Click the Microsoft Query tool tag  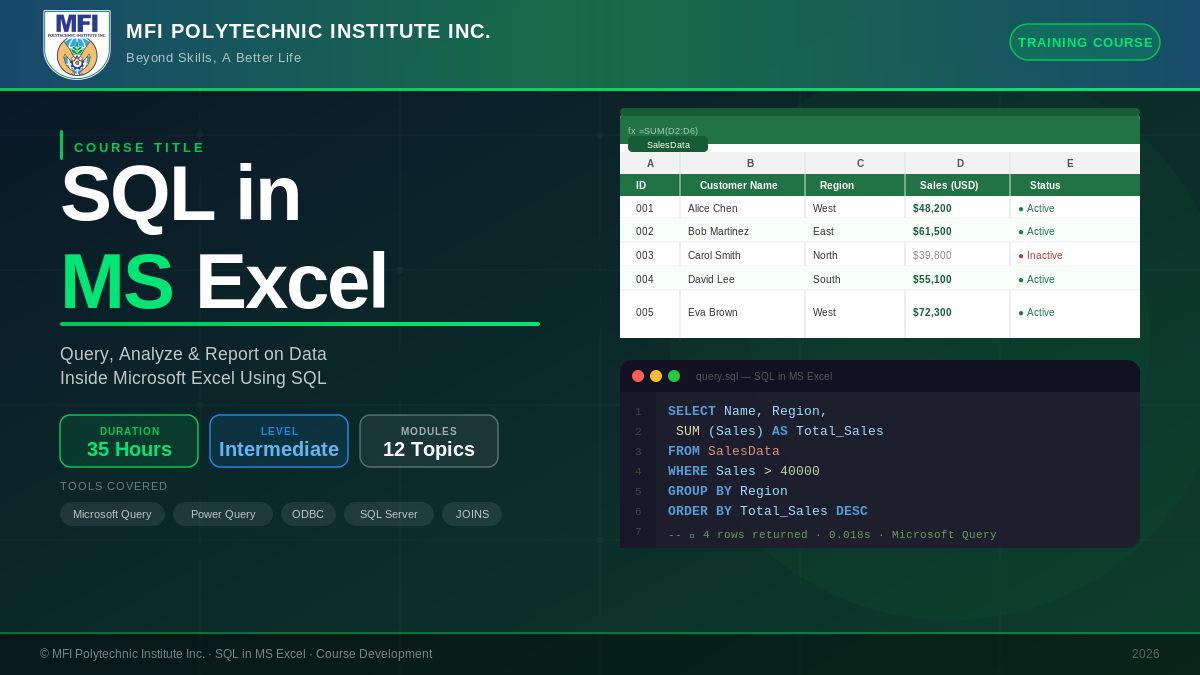[x=112, y=514]
